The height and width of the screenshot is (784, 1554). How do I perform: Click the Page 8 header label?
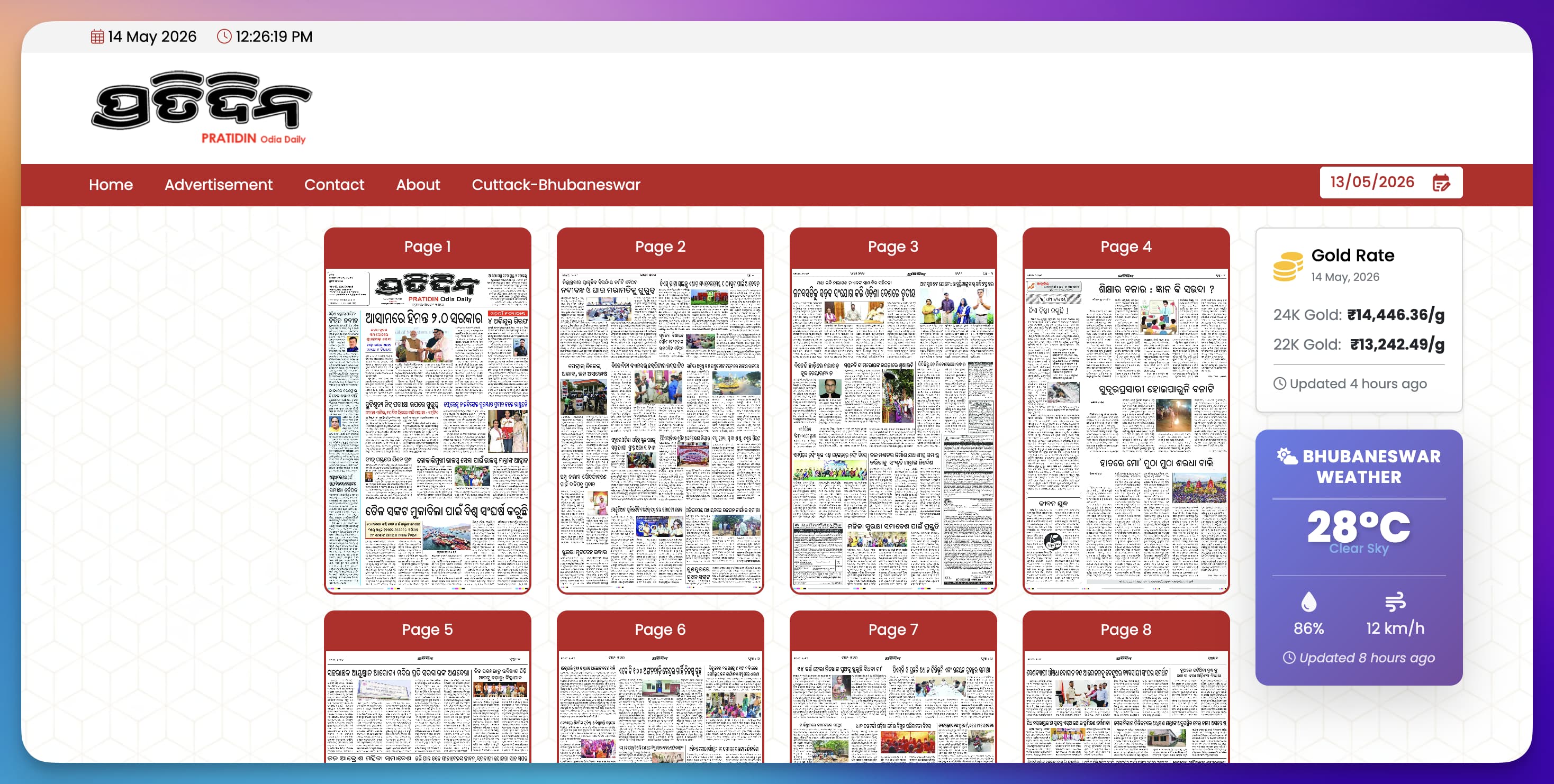pos(1126,630)
